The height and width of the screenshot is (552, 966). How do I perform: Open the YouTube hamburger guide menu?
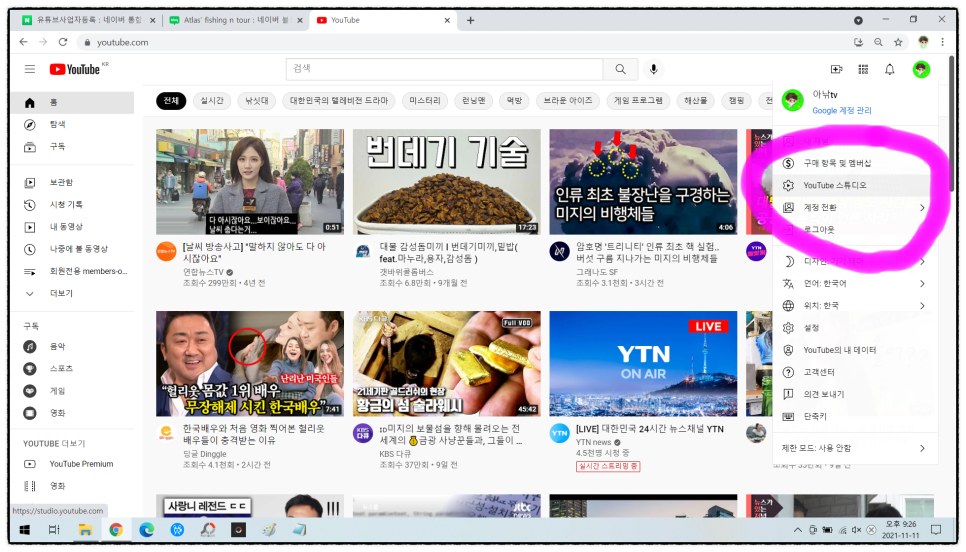tap(30, 69)
